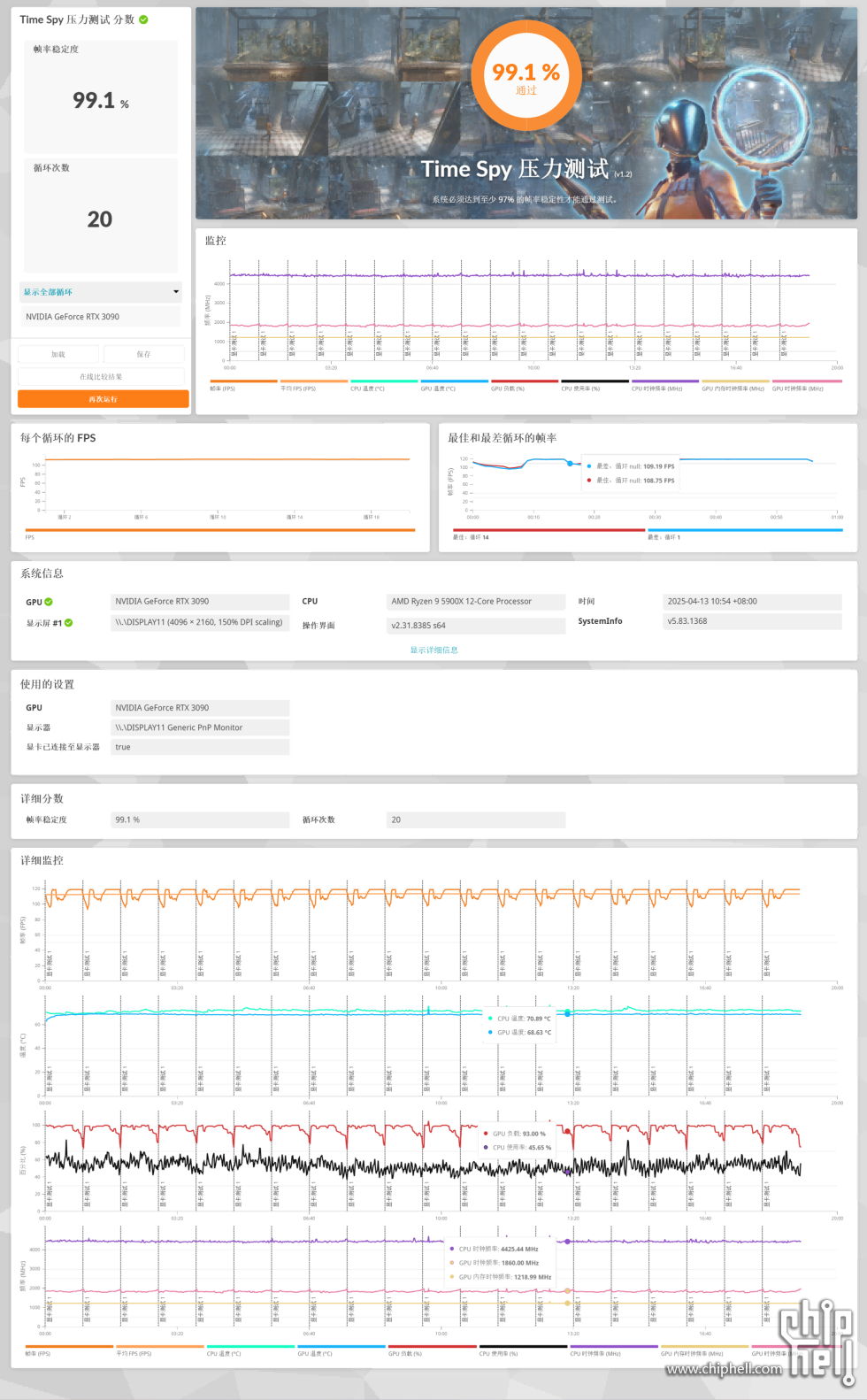Click 平均 FPS in 详细监控 bottom legend

pyautogui.click(x=160, y=1350)
